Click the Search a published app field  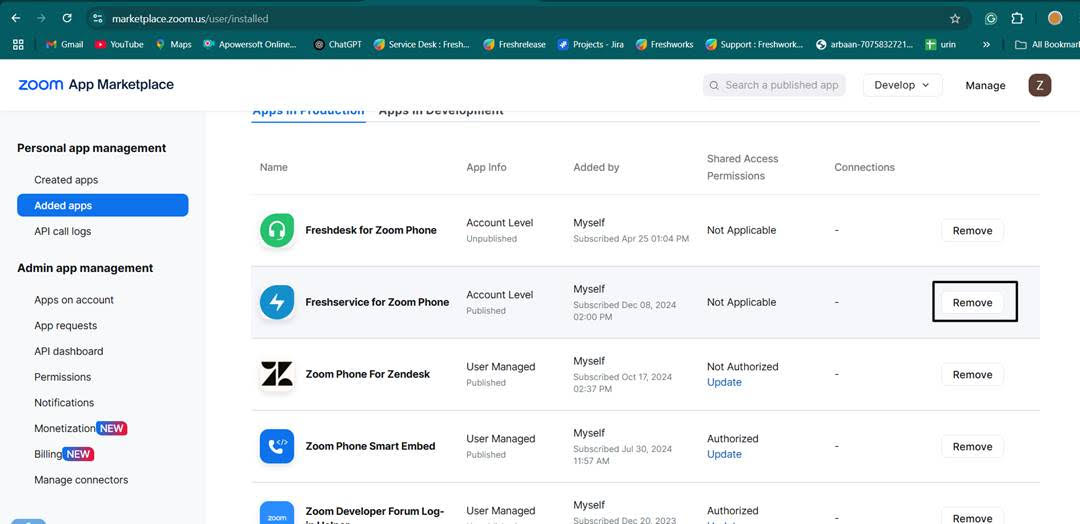click(x=774, y=85)
